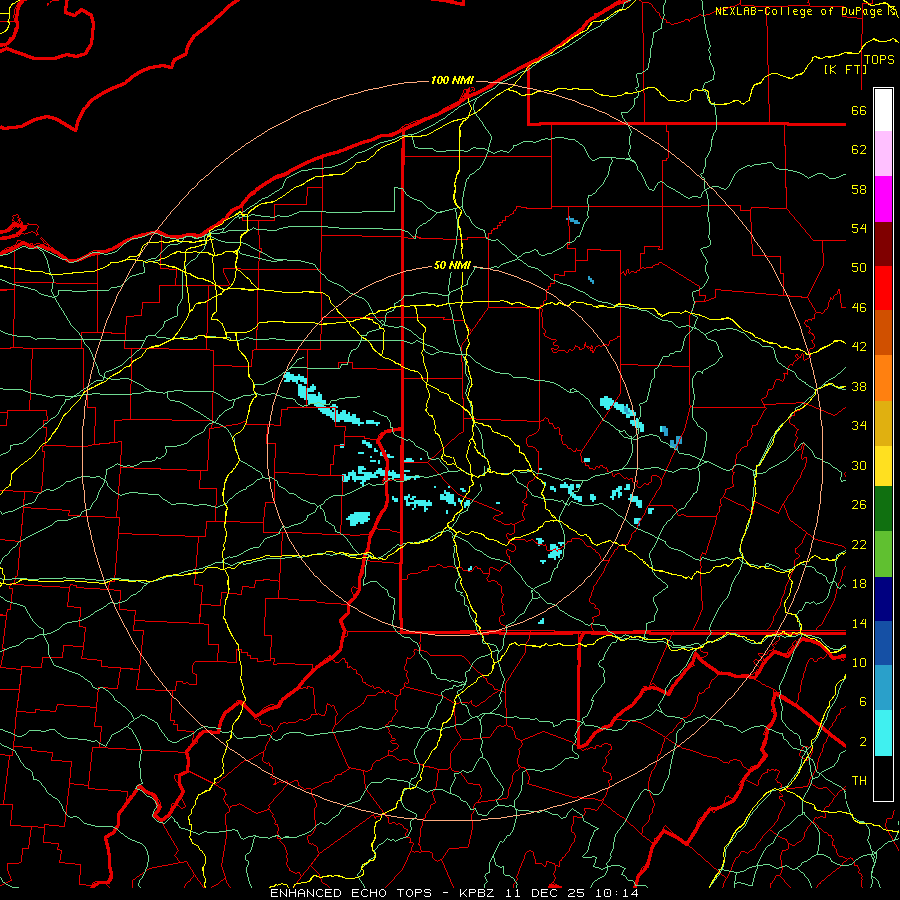Viewport: 900px width, 900px height.
Task: Click the "TH" threshold legend label
Action: 859,781
